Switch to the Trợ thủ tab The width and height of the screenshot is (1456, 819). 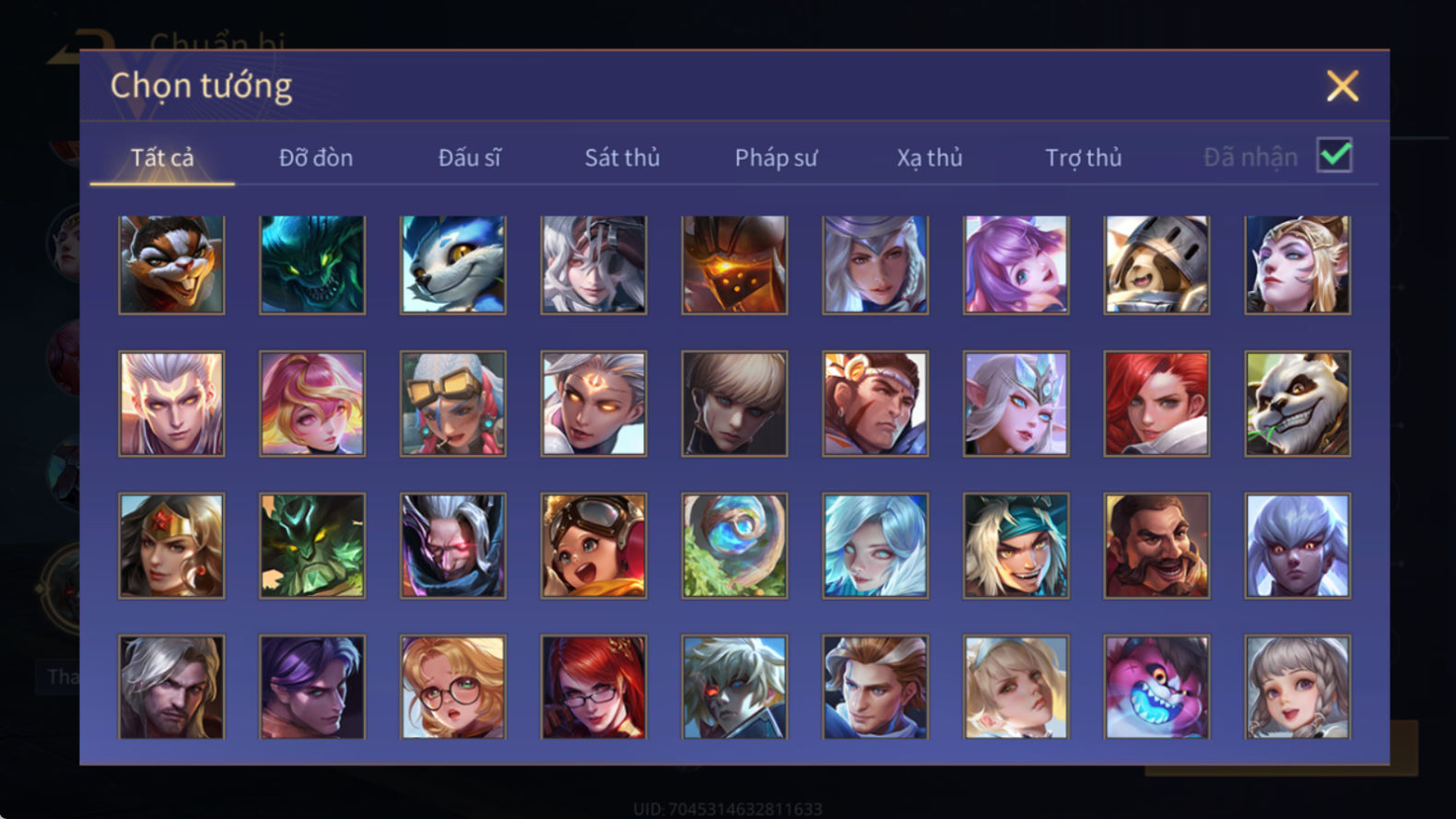point(1084,158)
